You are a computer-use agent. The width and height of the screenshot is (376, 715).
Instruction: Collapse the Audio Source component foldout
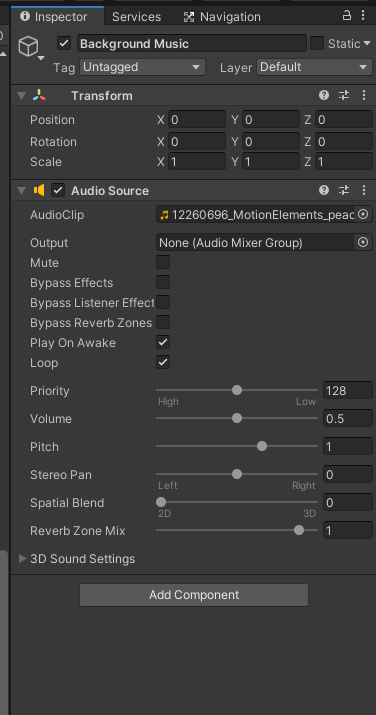21,190
